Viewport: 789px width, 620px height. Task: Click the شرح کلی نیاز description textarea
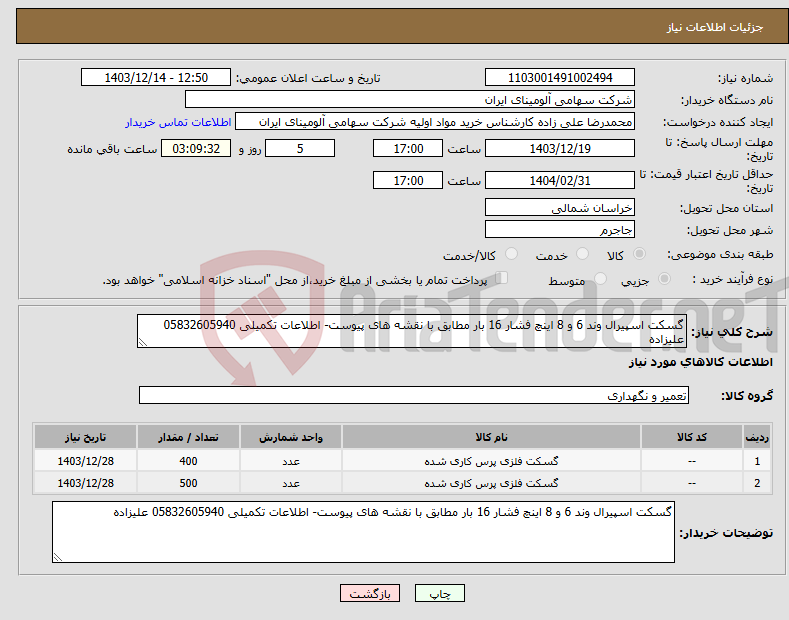coord(412,331)
